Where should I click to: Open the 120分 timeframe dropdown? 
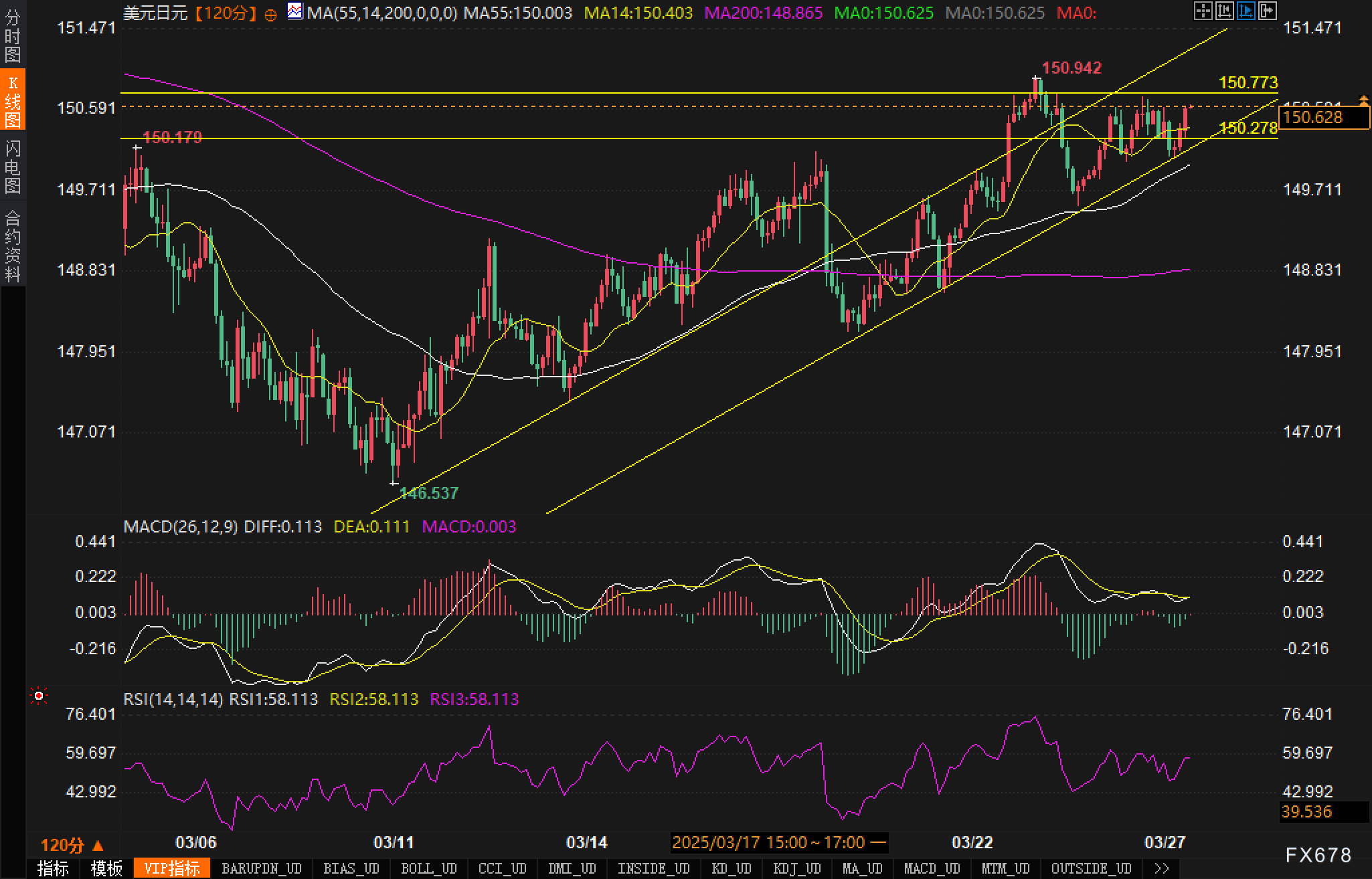pyautogui.click(x=72, y=845)
